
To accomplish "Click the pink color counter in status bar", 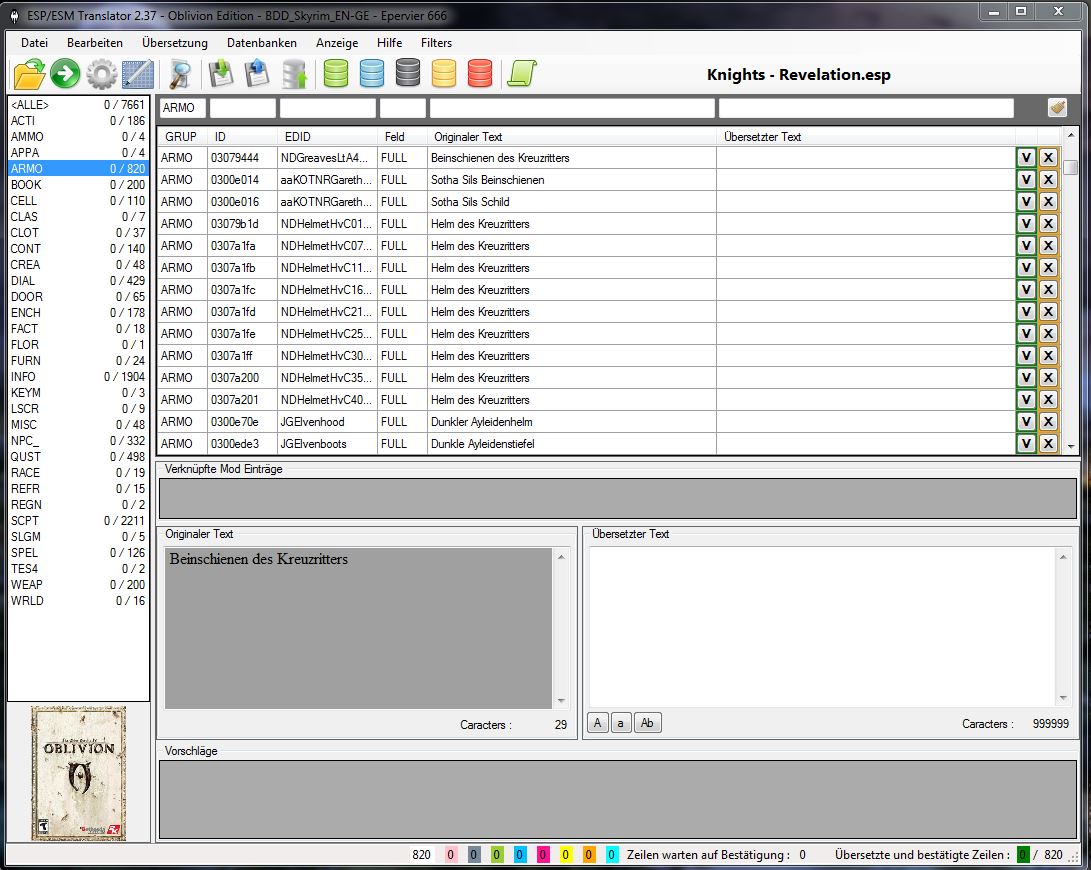I will tap(451, 855).
